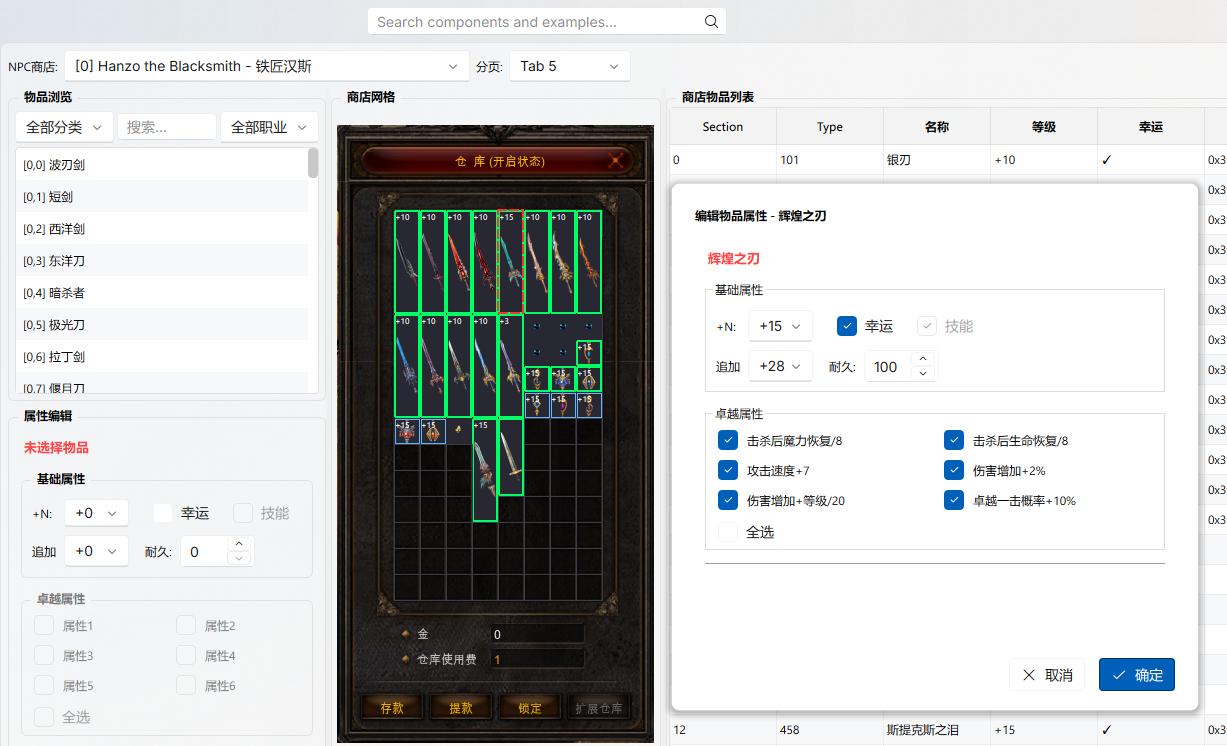
Task: Increase durability value with the up stepper
Action: pos(923,359)
